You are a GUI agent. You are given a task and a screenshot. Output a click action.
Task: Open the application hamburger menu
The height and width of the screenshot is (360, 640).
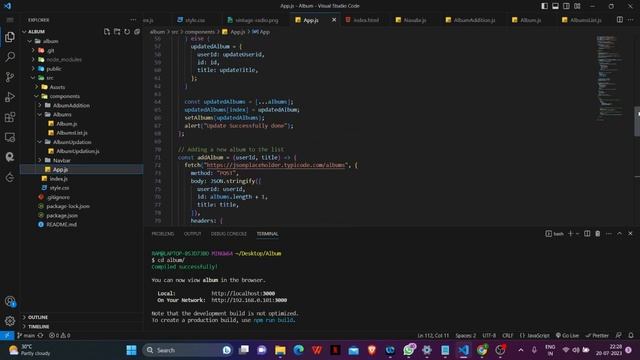[x=10, y=20]
